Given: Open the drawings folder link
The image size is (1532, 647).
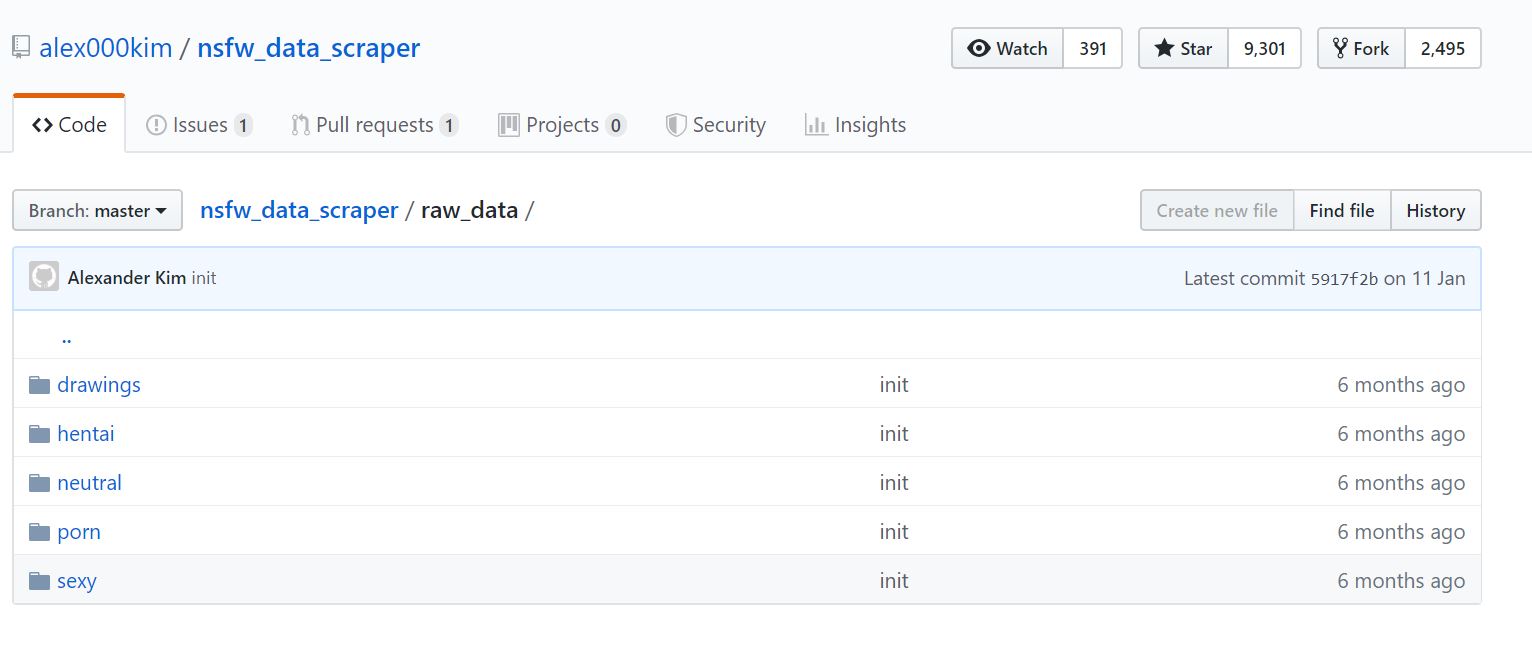Looking at the screenshot, I should [99, 385].
